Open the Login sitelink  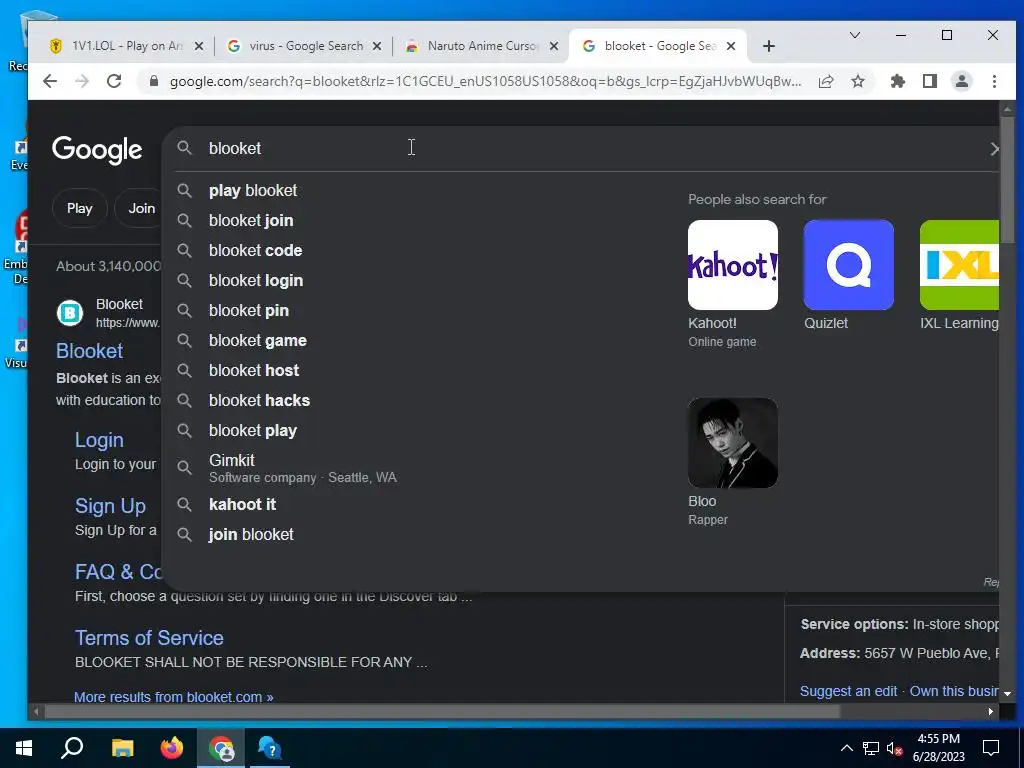(x=99, y=440)
